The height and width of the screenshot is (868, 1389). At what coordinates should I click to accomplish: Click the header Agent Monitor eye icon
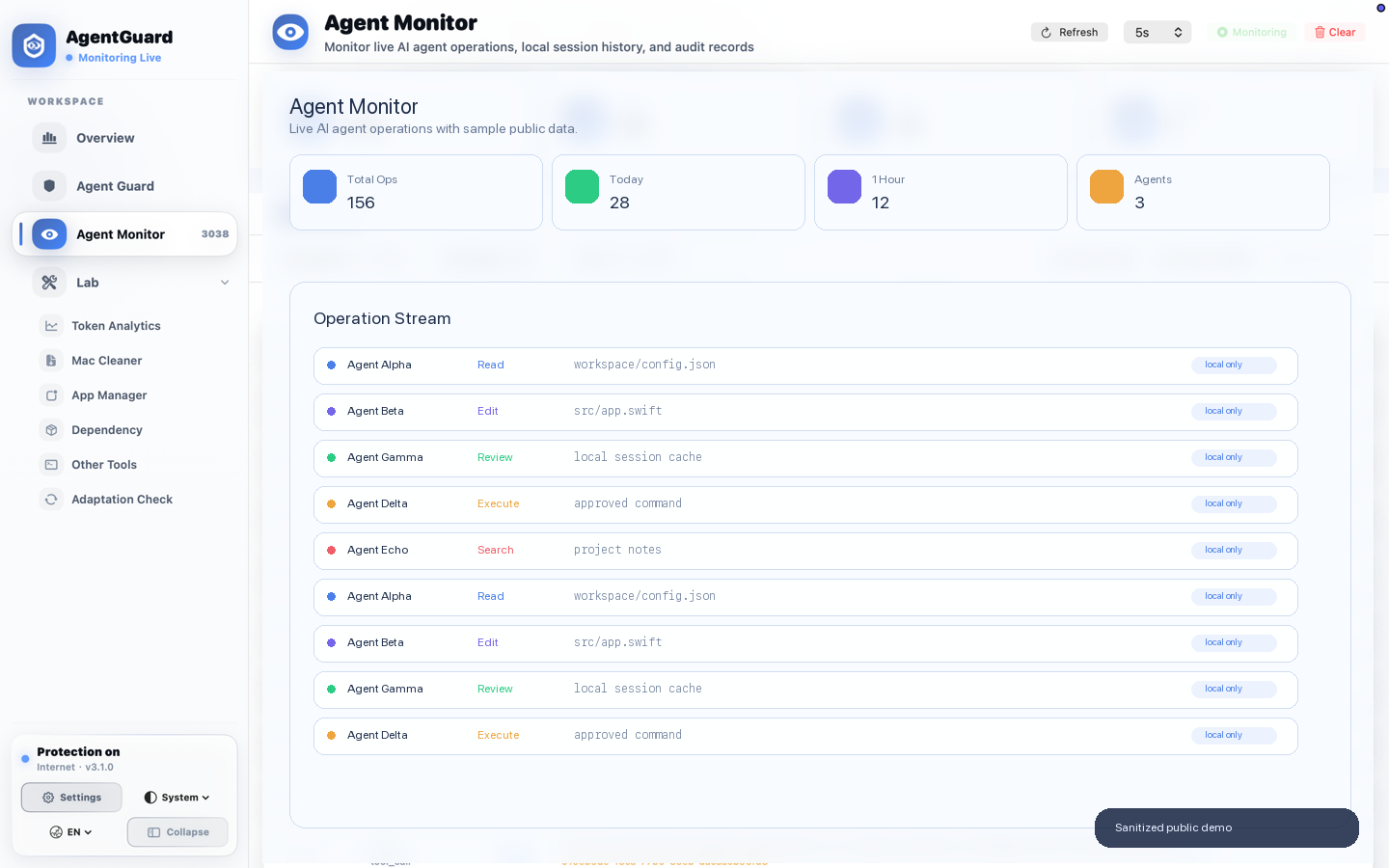click(x=290, y=32)
